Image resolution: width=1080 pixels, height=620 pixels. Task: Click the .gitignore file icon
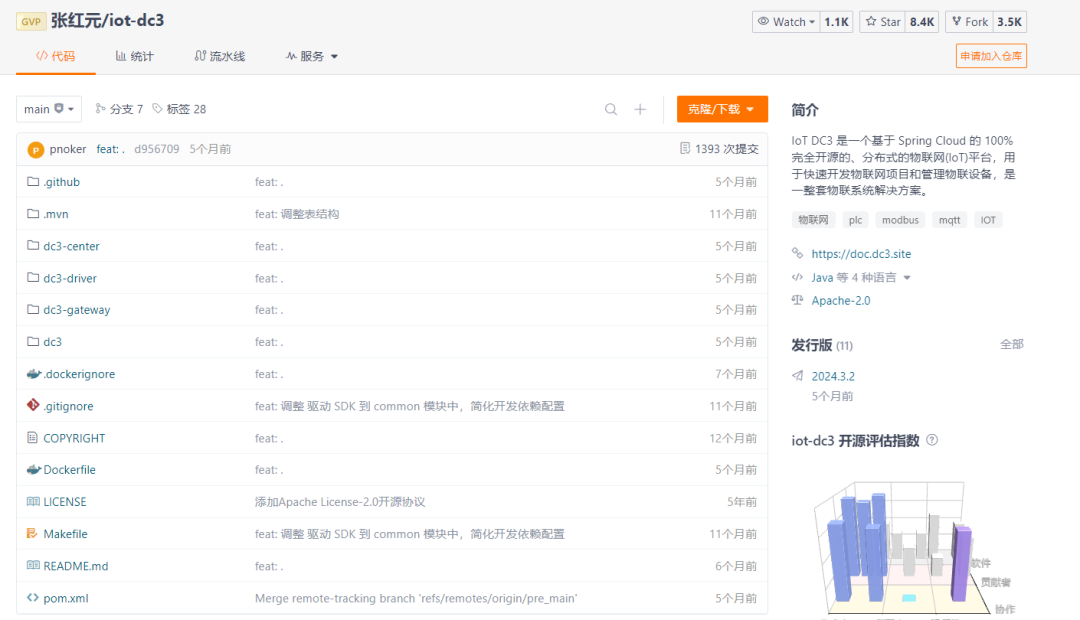point(31,405)
